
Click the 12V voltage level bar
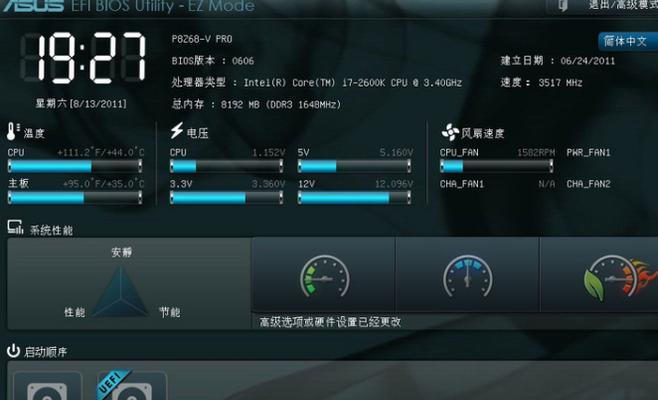(354, 198)
